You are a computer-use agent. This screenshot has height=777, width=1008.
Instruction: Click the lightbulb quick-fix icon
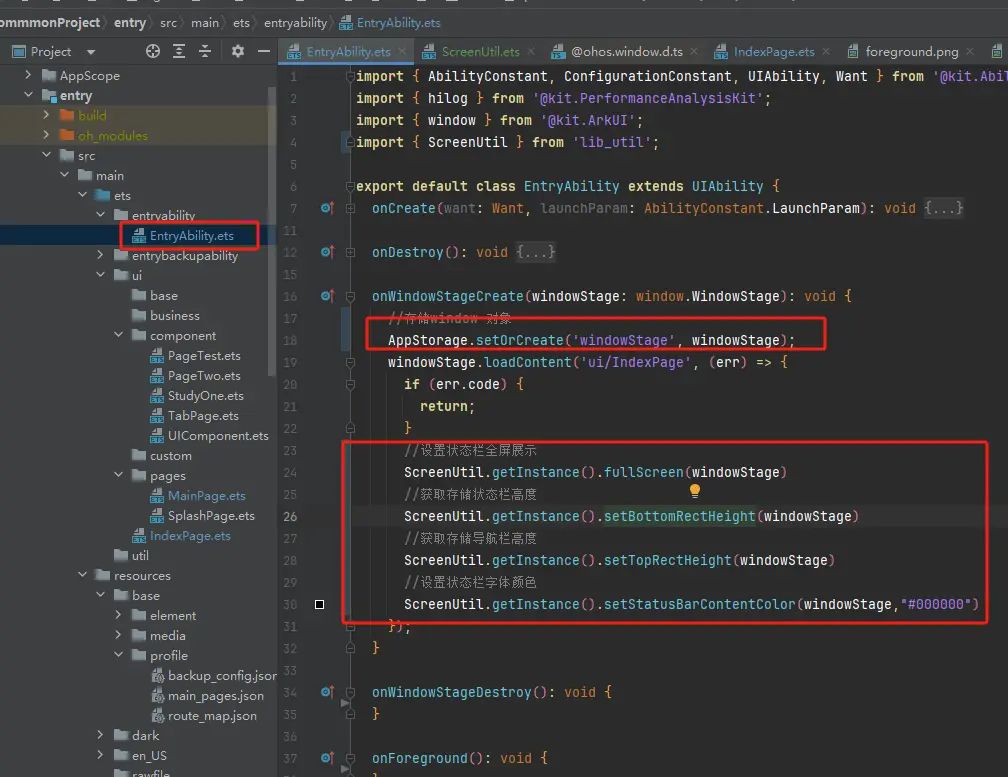pos(695,491)
